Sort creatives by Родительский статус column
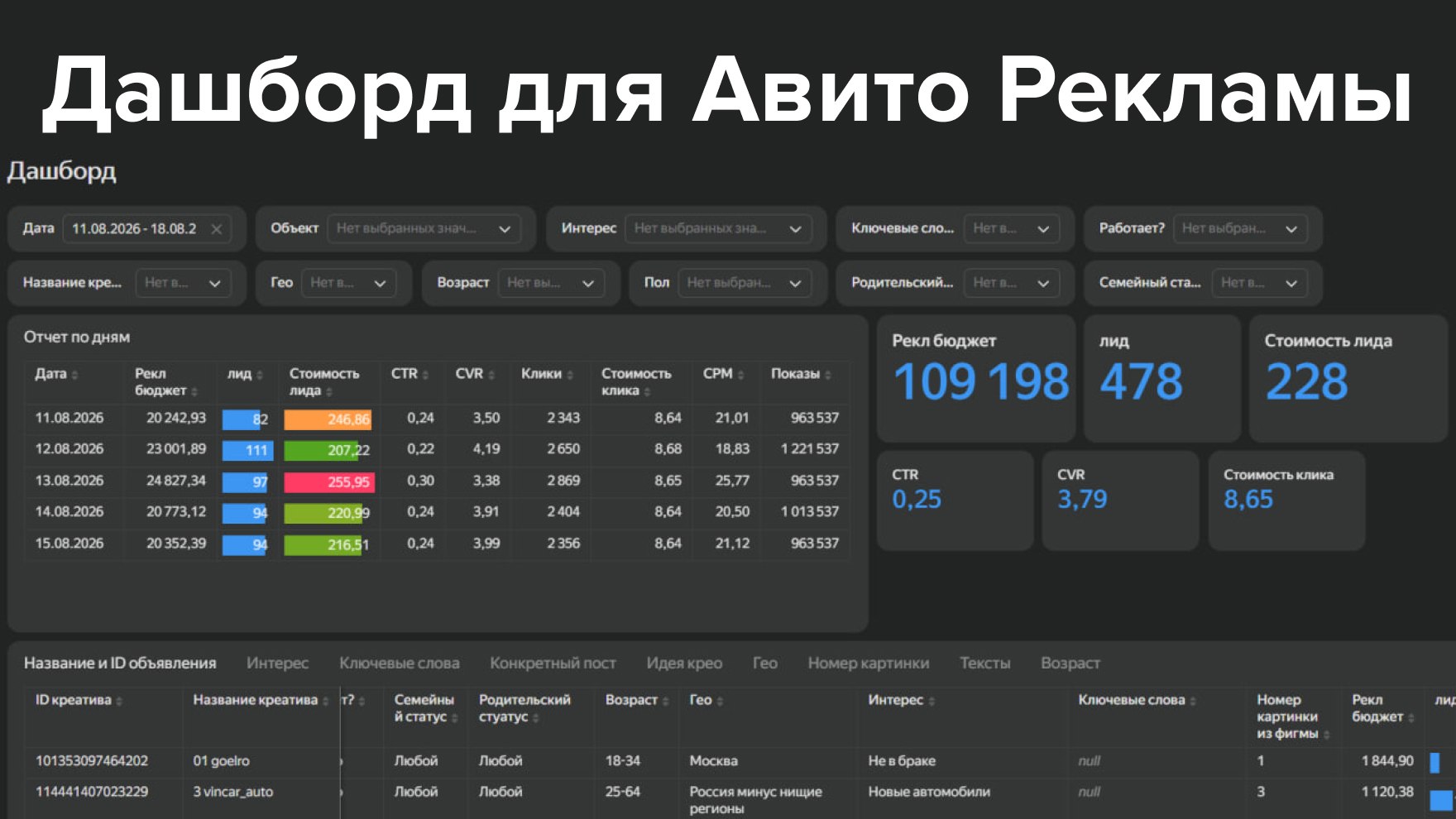1456x819 pixels. tap(524, 708)
